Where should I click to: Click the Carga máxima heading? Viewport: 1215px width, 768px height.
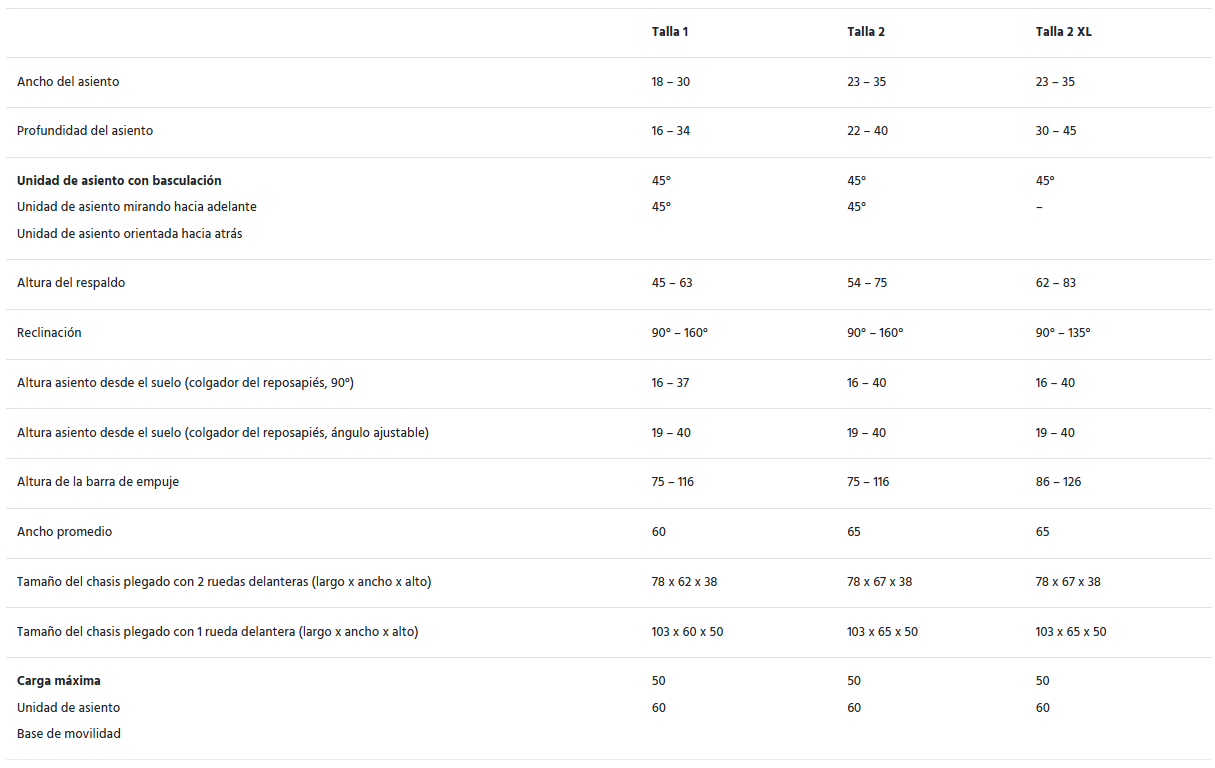point(59,681)
